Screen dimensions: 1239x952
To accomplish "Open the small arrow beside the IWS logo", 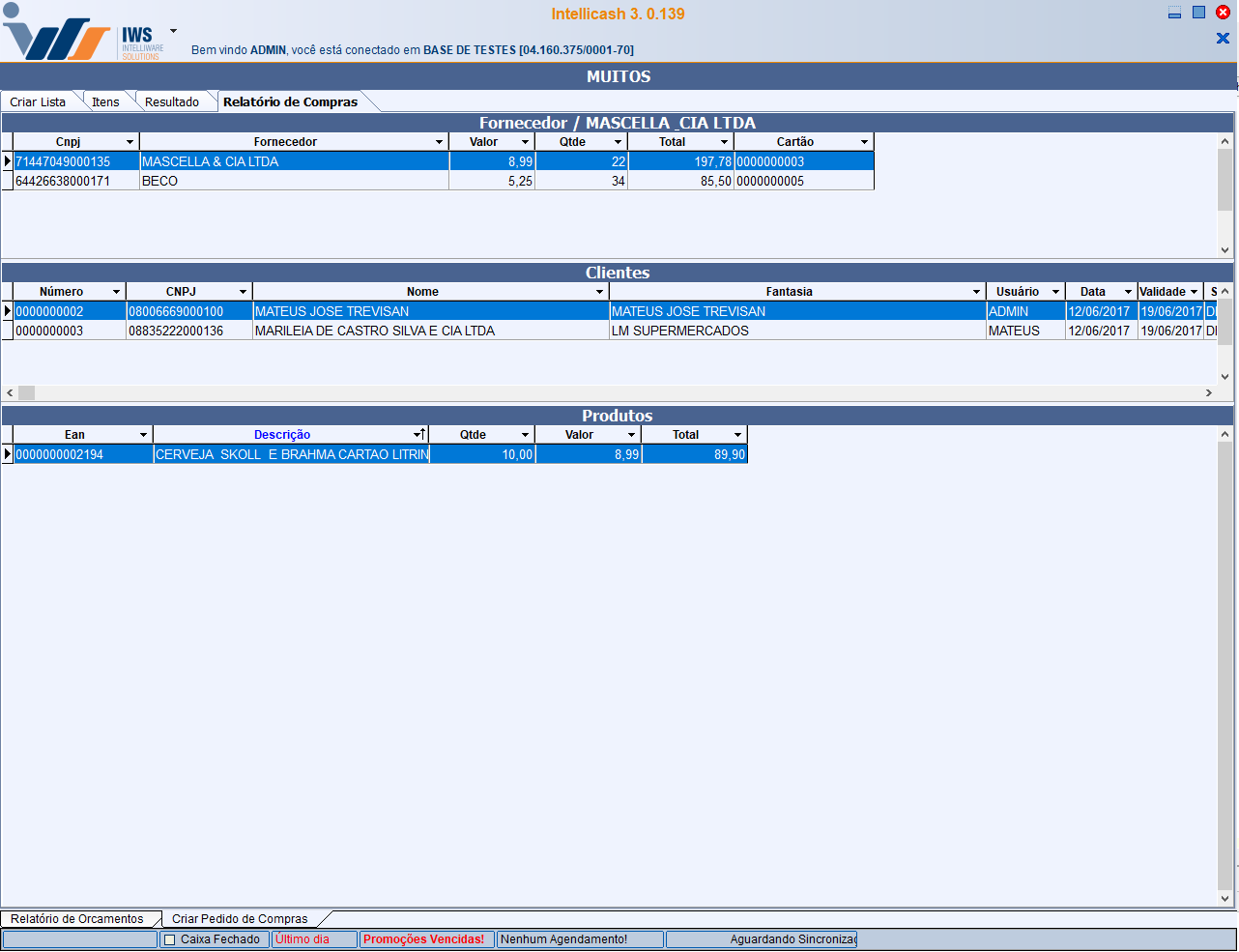I will pyautogui.click(x=173, y=31).
